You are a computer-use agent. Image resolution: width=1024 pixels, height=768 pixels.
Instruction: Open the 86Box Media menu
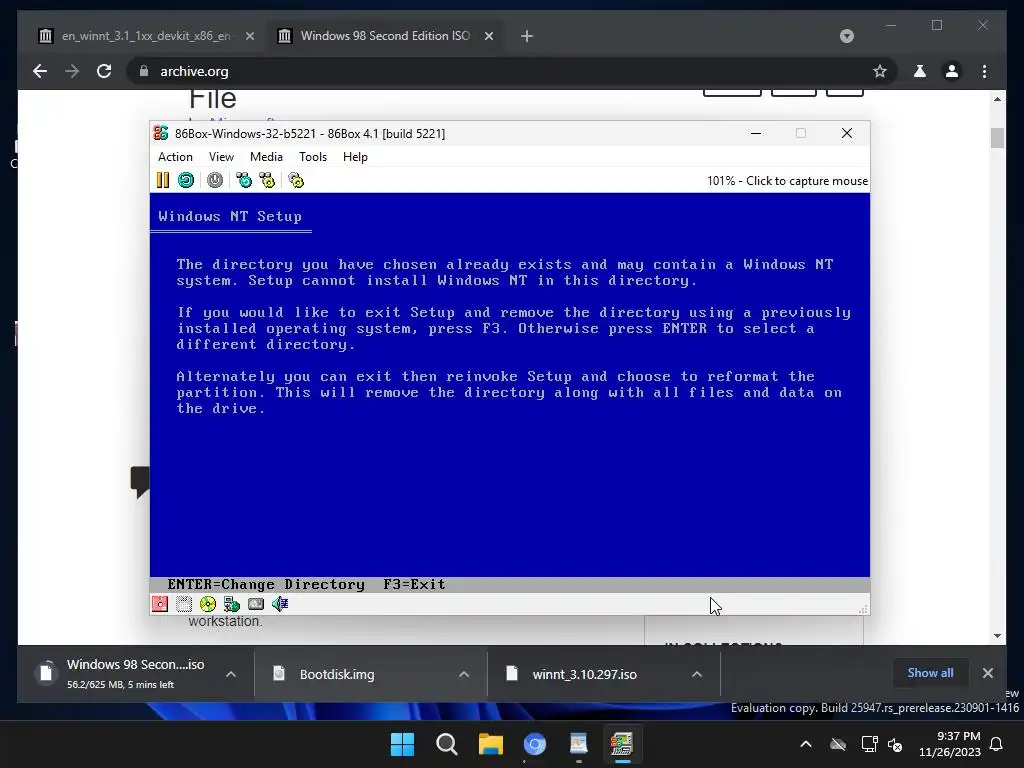click(x=266, y=157)
